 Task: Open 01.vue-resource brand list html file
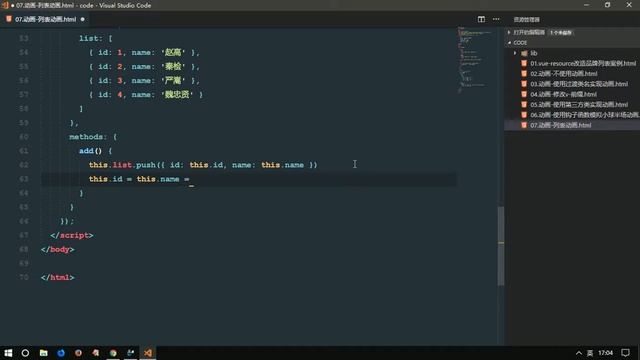click(583, 63)
